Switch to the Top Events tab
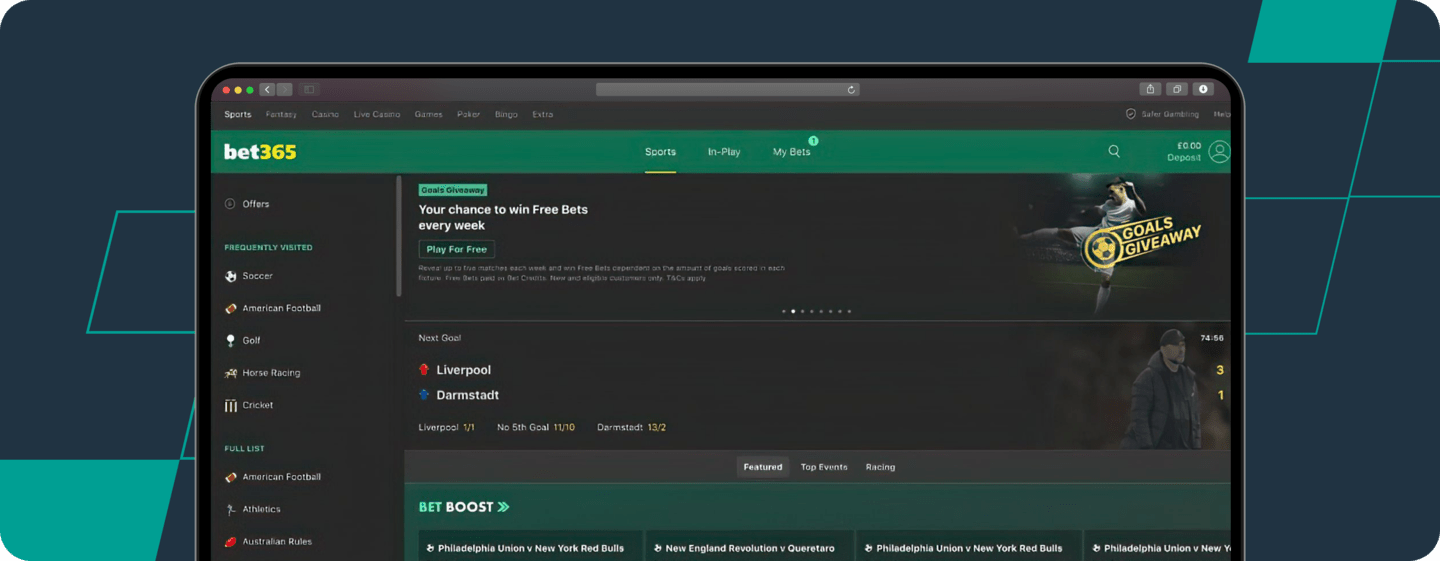1440x561 pixels. (824, 467)
